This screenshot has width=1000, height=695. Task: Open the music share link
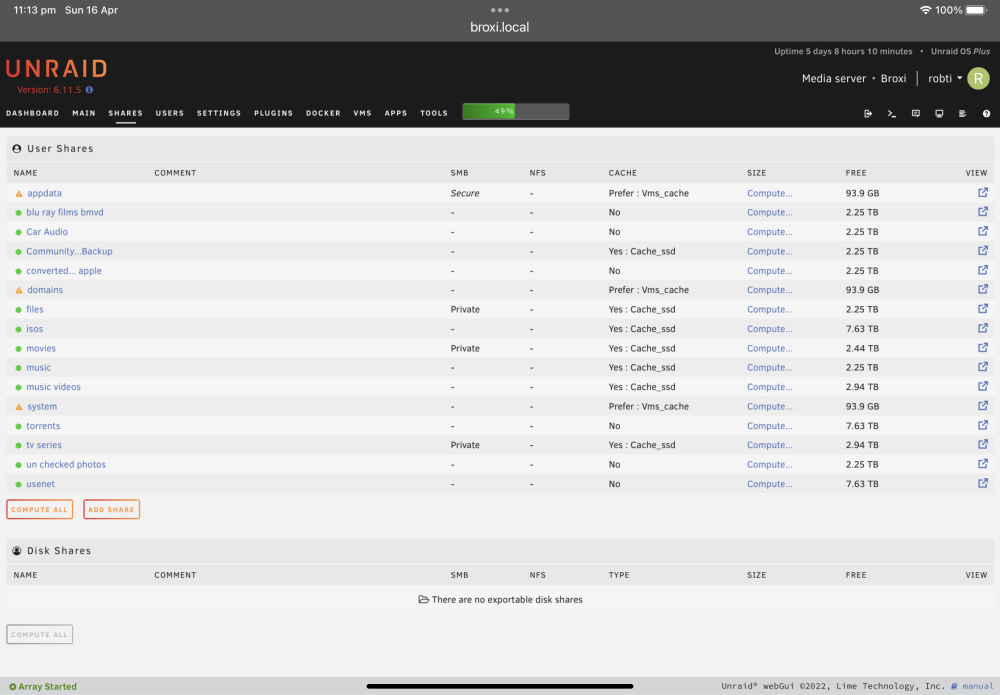pyautogui.click(x=38, y=368)
